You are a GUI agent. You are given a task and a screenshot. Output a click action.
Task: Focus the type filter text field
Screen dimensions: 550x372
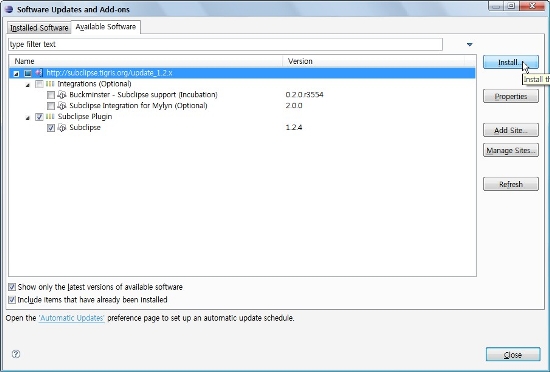click(x=225, y=45)
